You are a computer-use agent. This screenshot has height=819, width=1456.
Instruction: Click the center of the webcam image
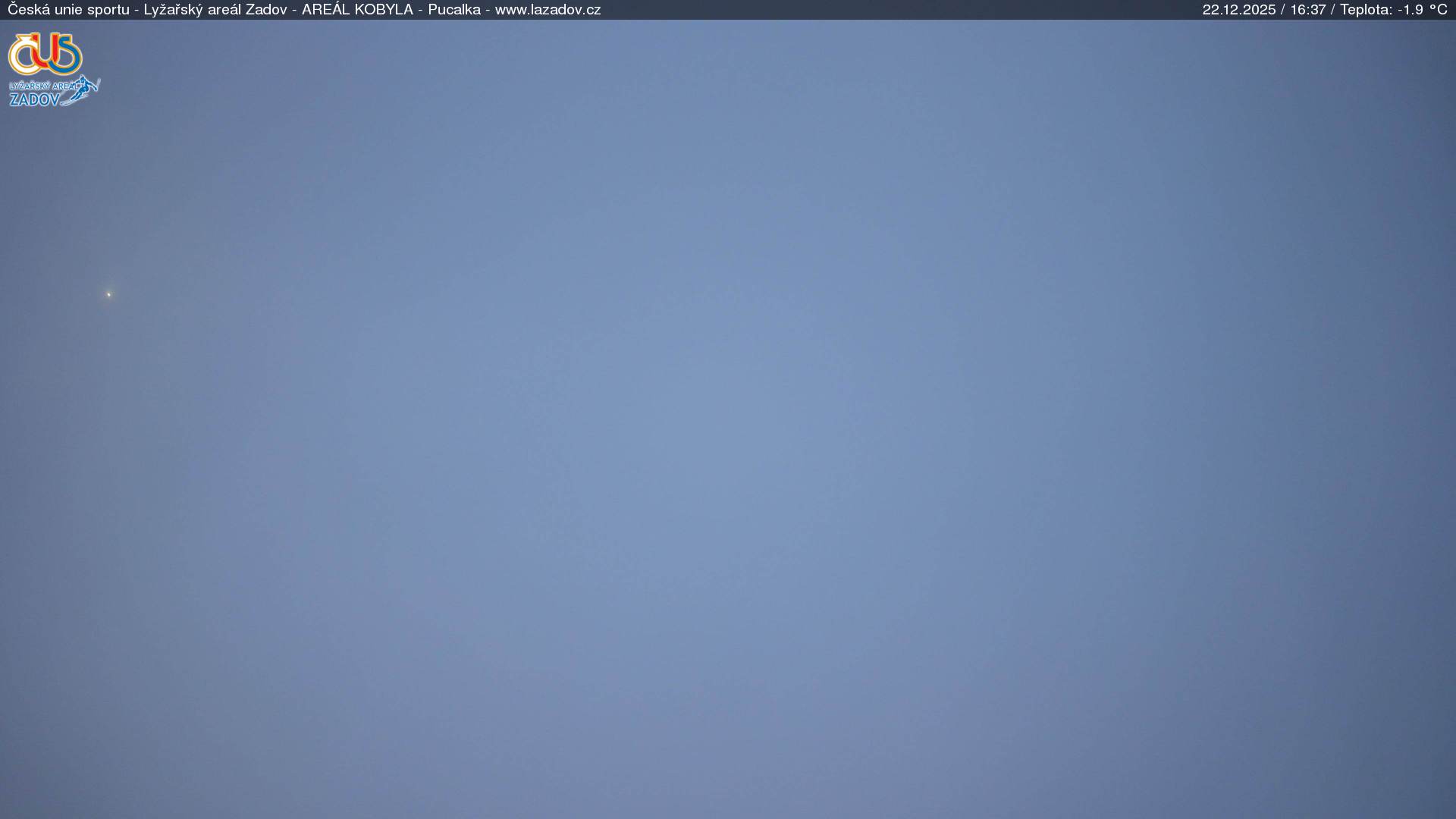(x=728, y=419)
